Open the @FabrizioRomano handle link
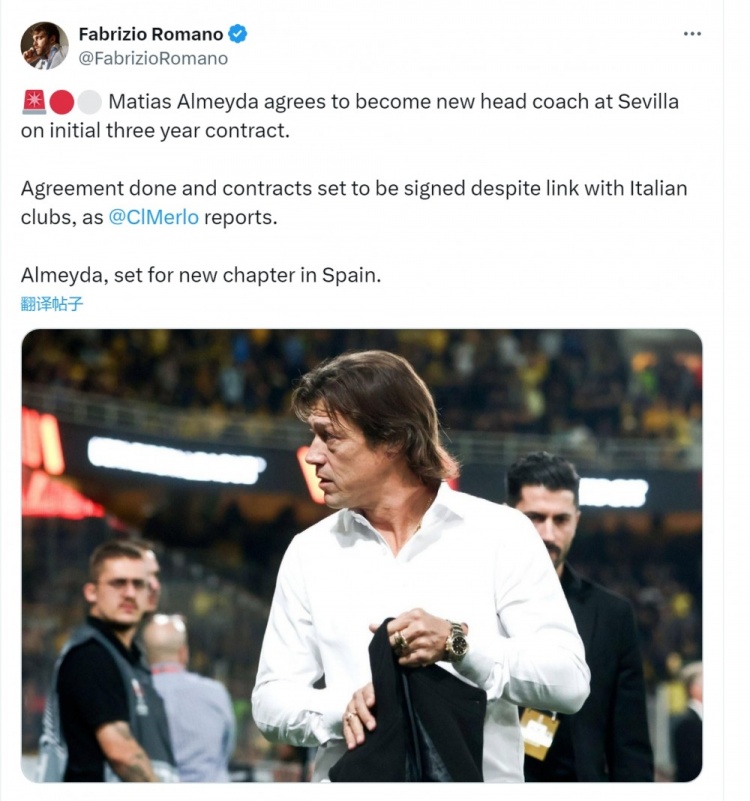Image resolution: width=750 pixels, height=801 pixels. [153, 58]
